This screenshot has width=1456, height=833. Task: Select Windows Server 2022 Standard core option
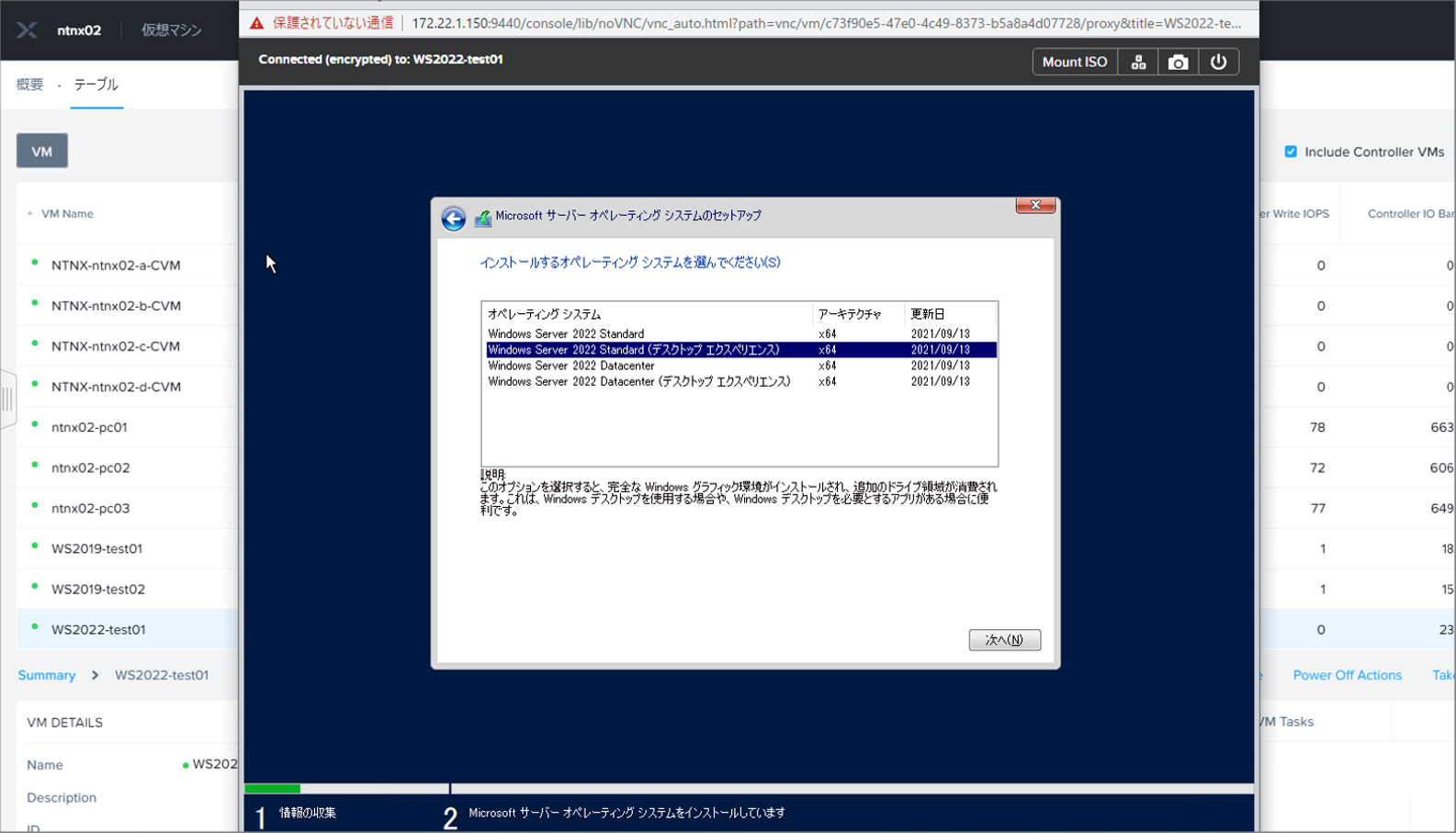pyautogui.click(x=740, y=334)
